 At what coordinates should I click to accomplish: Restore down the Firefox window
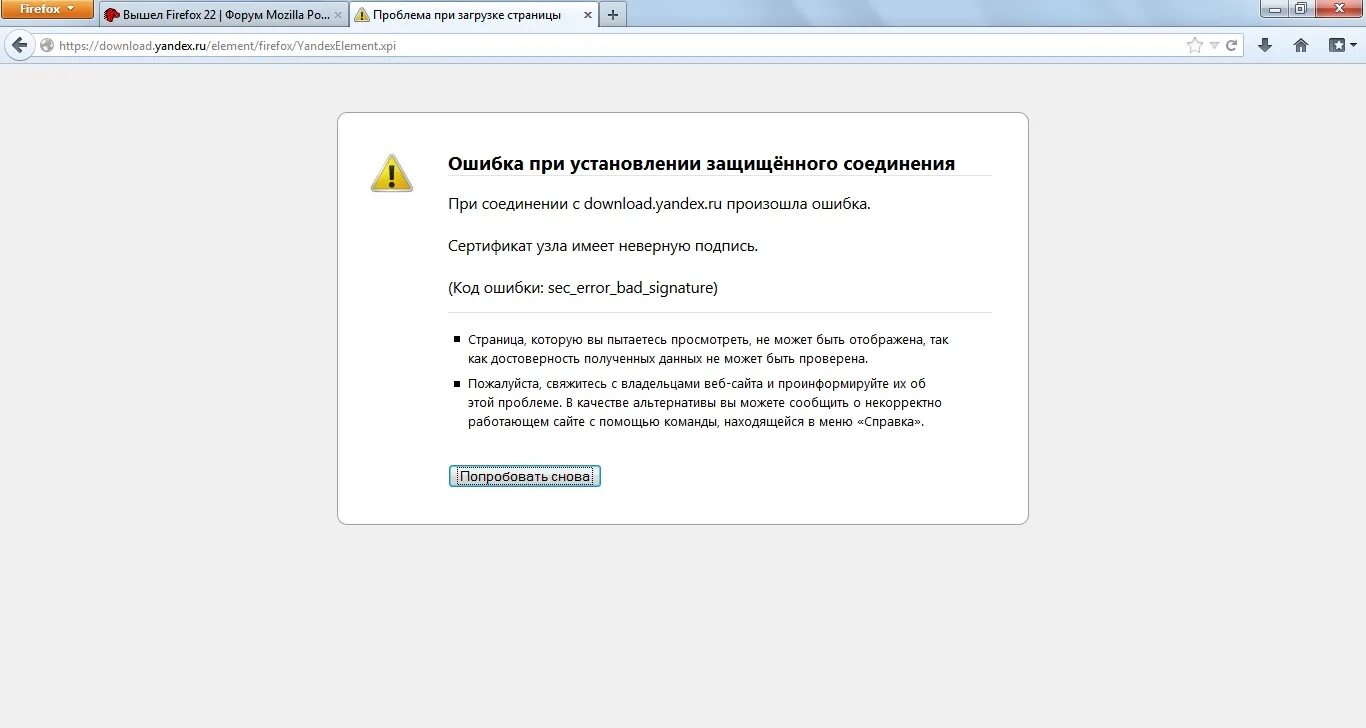[x=1300, y=9]
